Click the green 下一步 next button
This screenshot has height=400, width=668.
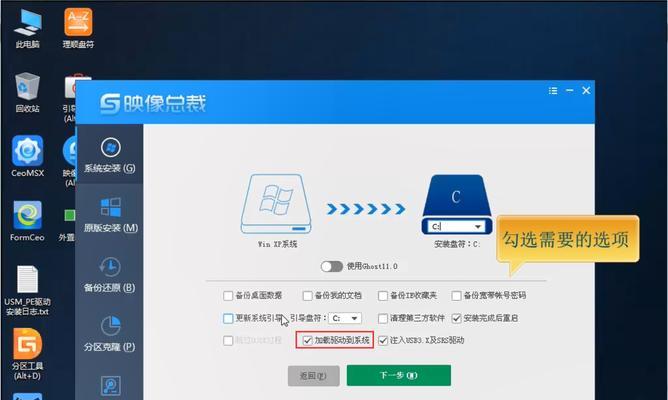(399, 375)
